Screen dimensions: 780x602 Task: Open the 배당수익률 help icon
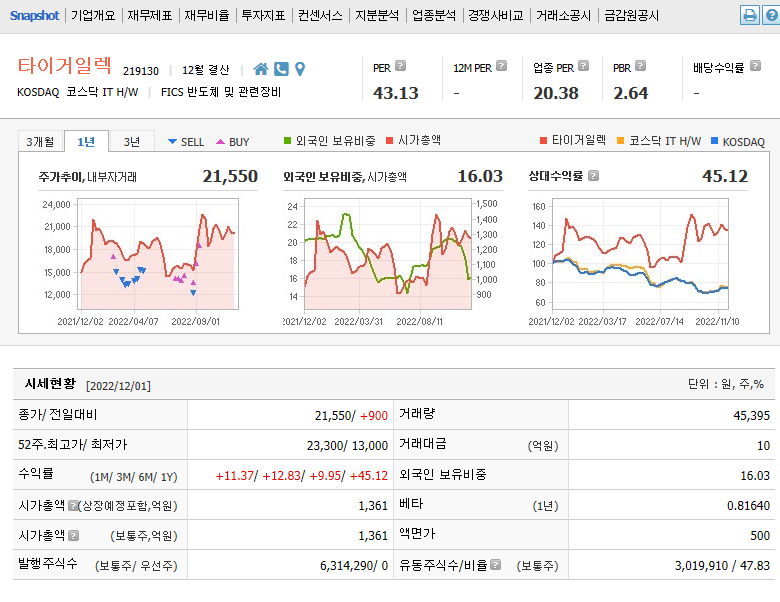click(755, 66)
